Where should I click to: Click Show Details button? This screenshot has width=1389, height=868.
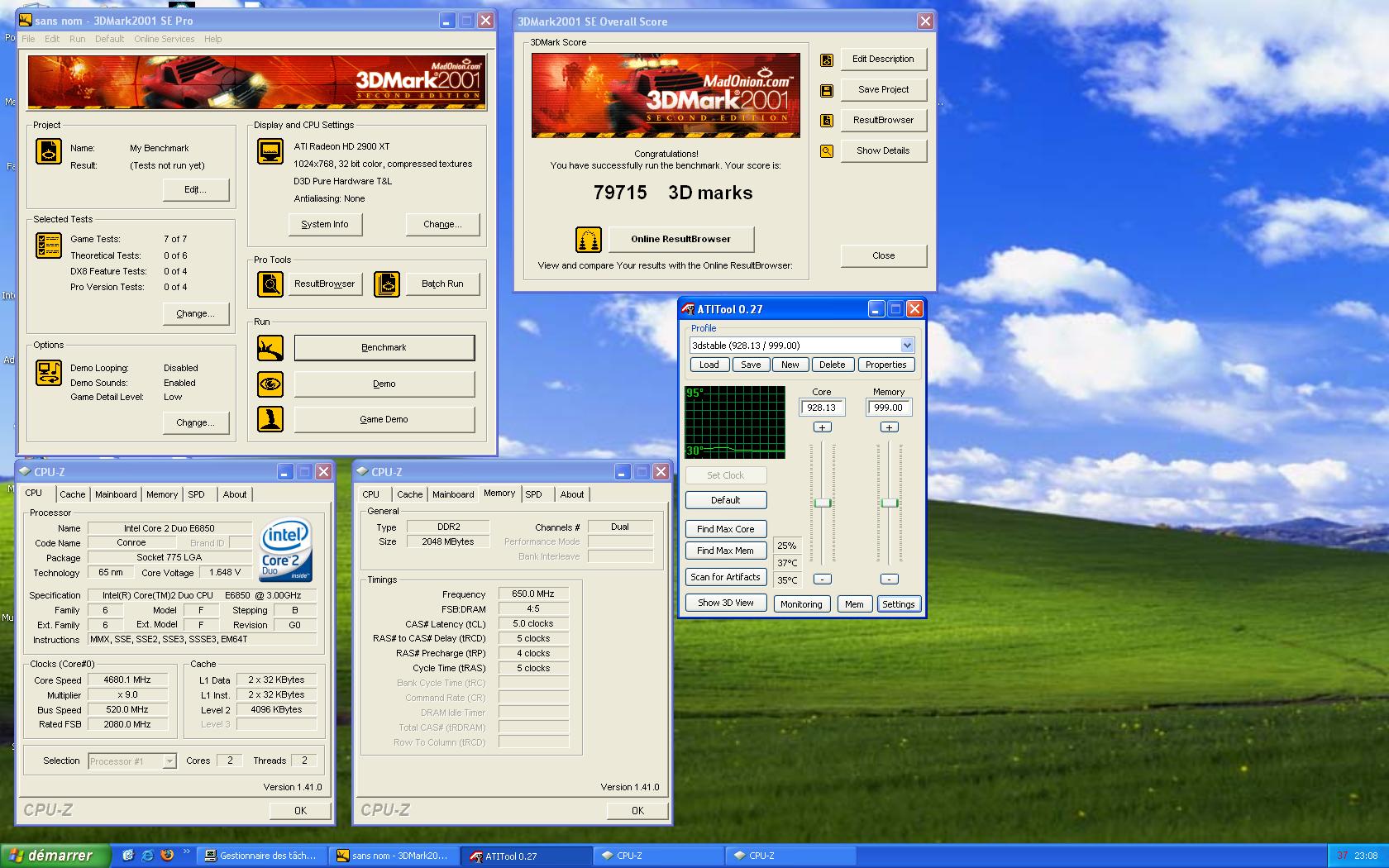click(x=884, y=150)
